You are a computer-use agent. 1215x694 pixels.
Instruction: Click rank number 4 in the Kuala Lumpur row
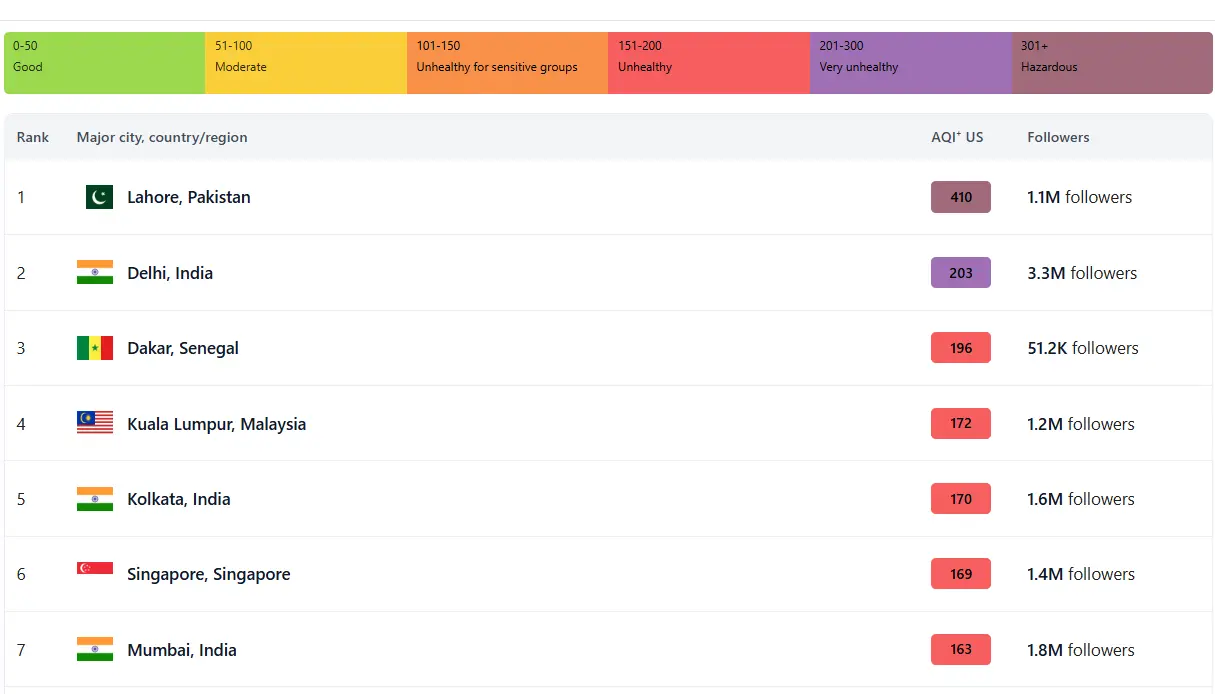(21, 424)
